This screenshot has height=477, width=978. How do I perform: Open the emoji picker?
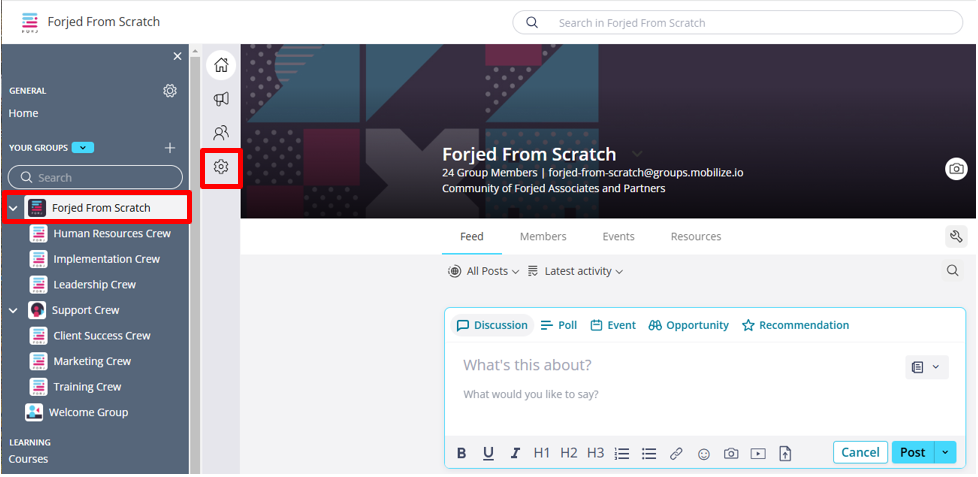click(704, 455)
